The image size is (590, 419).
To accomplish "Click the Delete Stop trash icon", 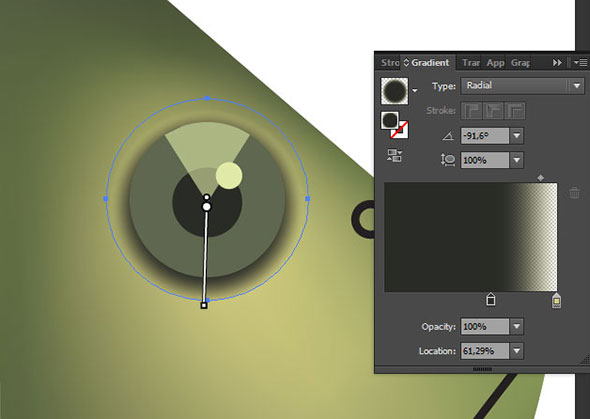I will [x=574, y=193].
